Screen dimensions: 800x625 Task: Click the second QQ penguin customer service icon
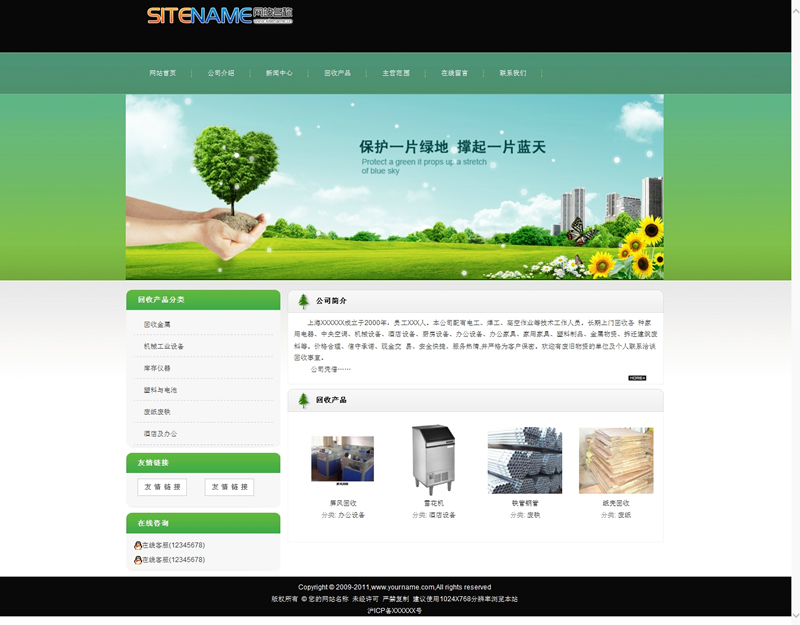tap(138, 560)
